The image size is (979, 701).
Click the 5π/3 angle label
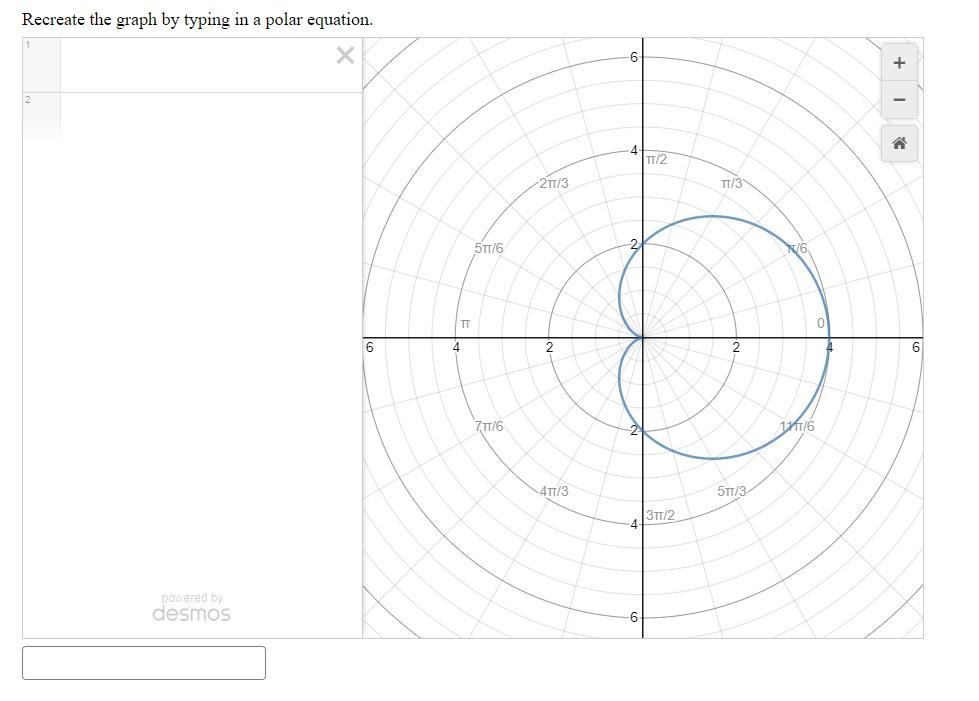point(730,491)
